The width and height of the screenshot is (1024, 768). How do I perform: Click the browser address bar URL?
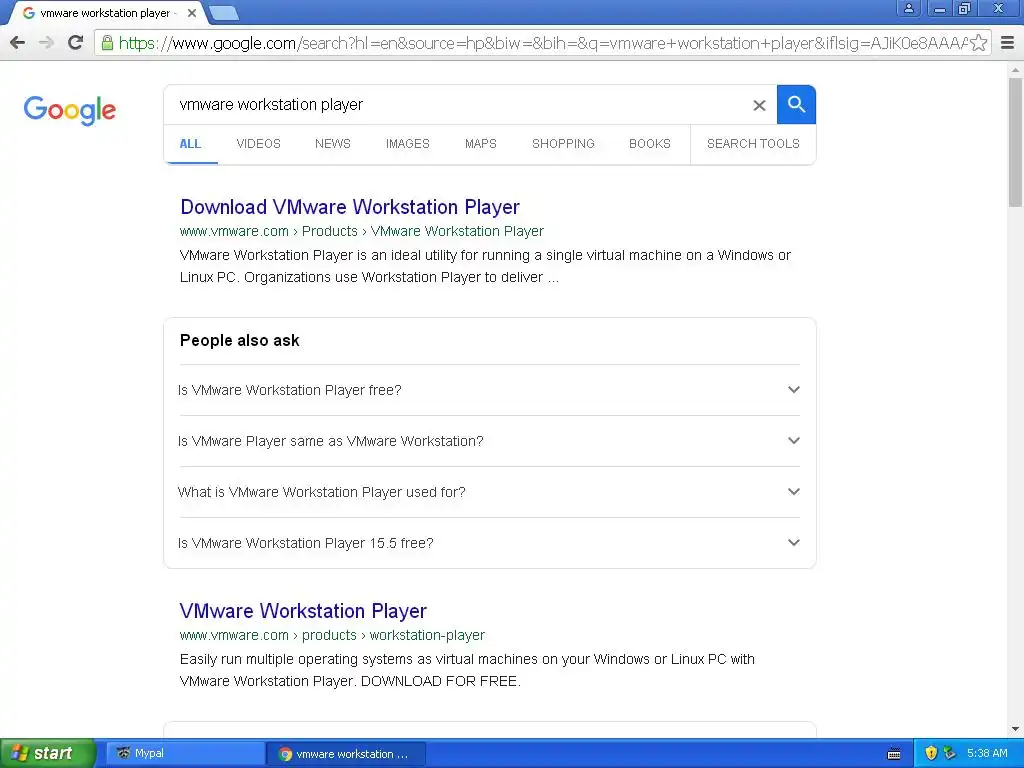coord(542,43)
